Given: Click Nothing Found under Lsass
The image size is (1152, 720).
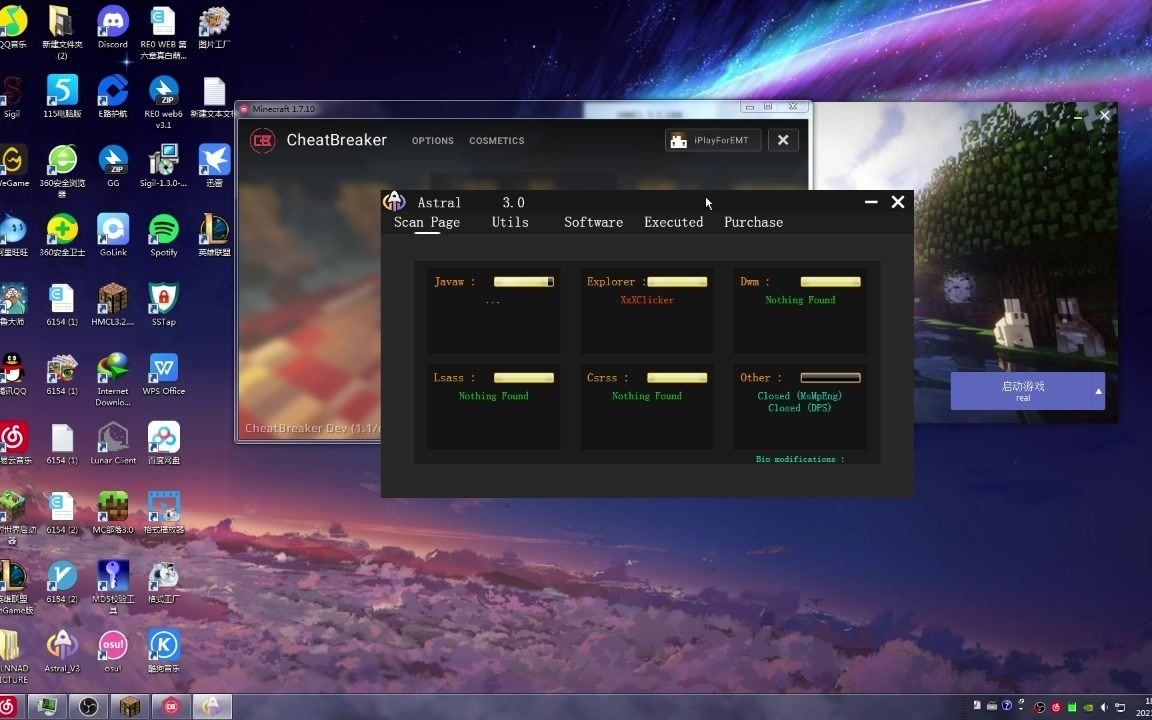Looking at the screenshot, I should [x=494, y=396].
